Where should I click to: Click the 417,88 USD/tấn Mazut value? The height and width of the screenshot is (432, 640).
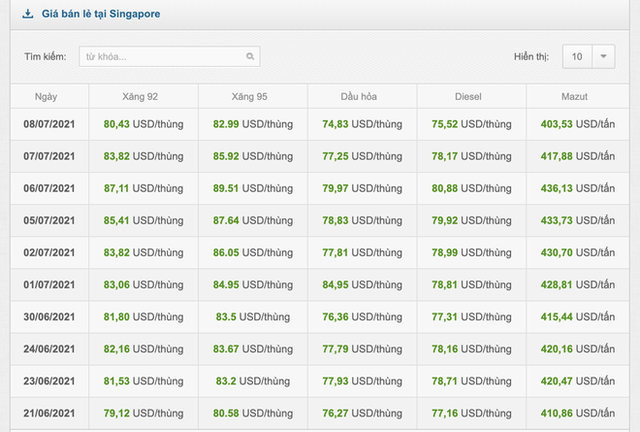(x=578, y=156)
